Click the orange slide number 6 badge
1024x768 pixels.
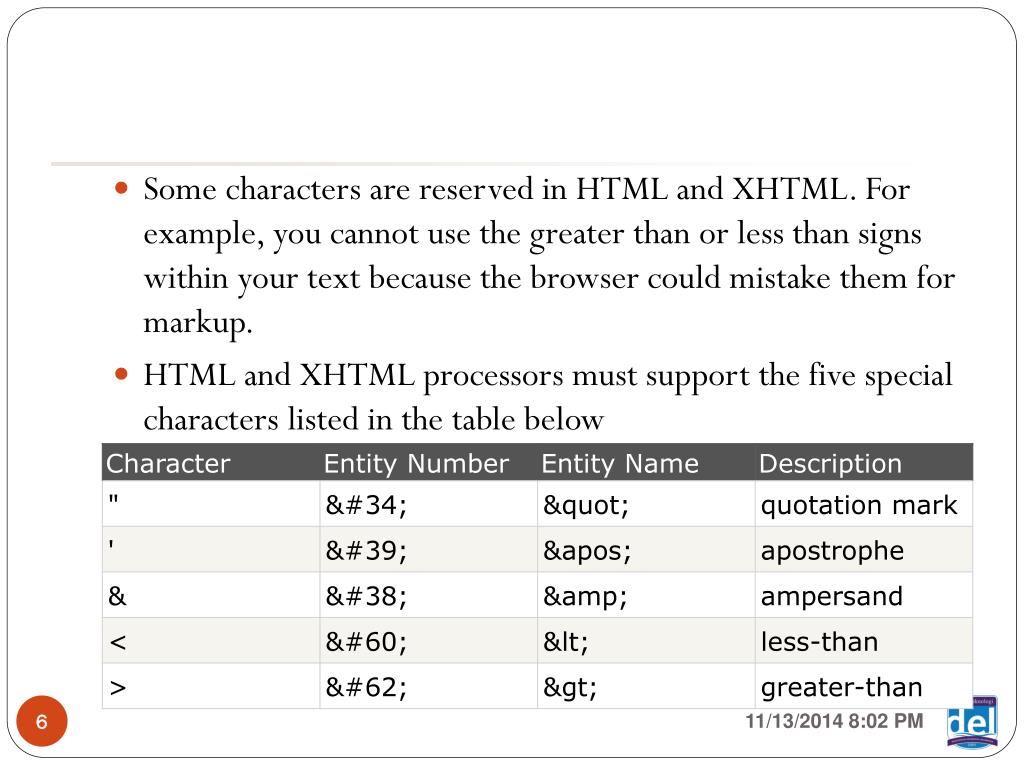pyautogui.click(x=42, y=721)
